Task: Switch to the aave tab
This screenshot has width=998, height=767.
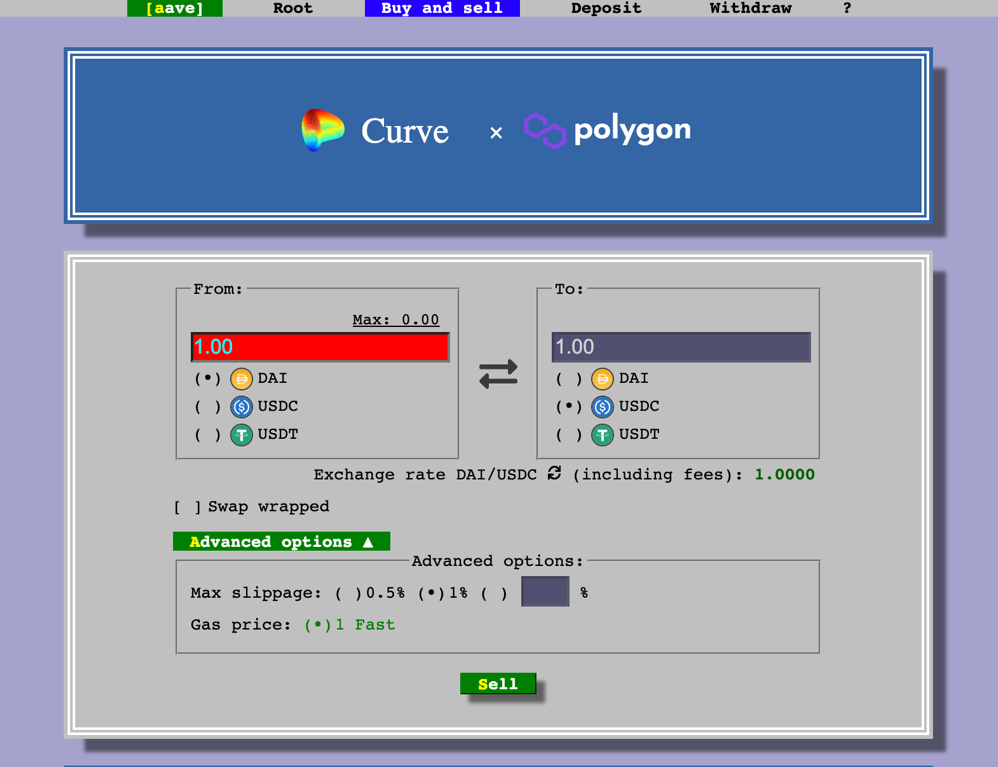Action: 174,9
